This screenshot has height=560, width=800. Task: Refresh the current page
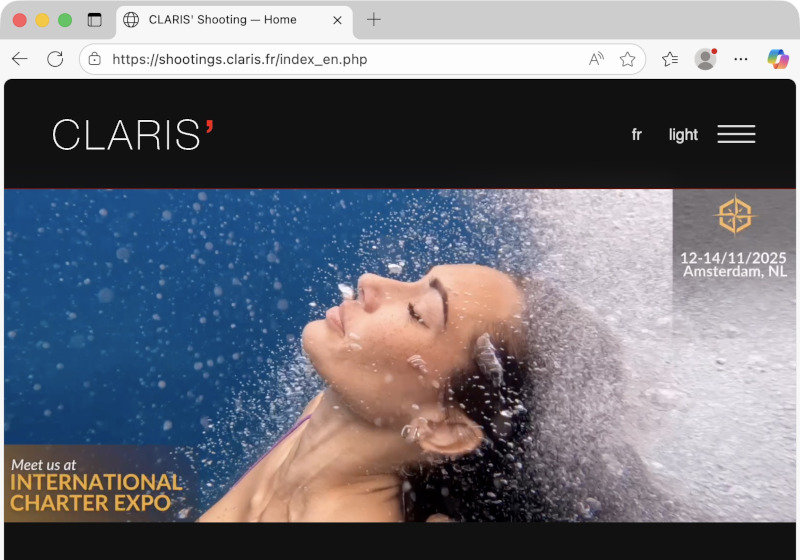tap(55, 59)
